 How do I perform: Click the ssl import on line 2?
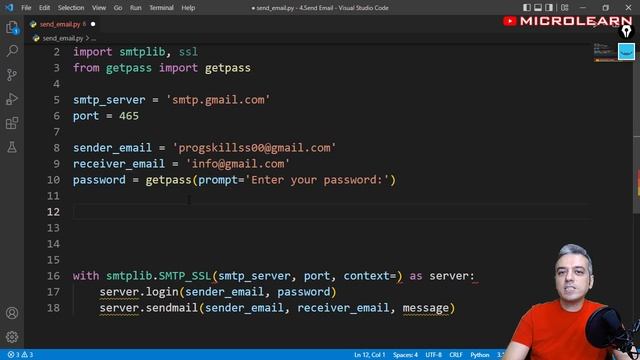pos(188,52)
